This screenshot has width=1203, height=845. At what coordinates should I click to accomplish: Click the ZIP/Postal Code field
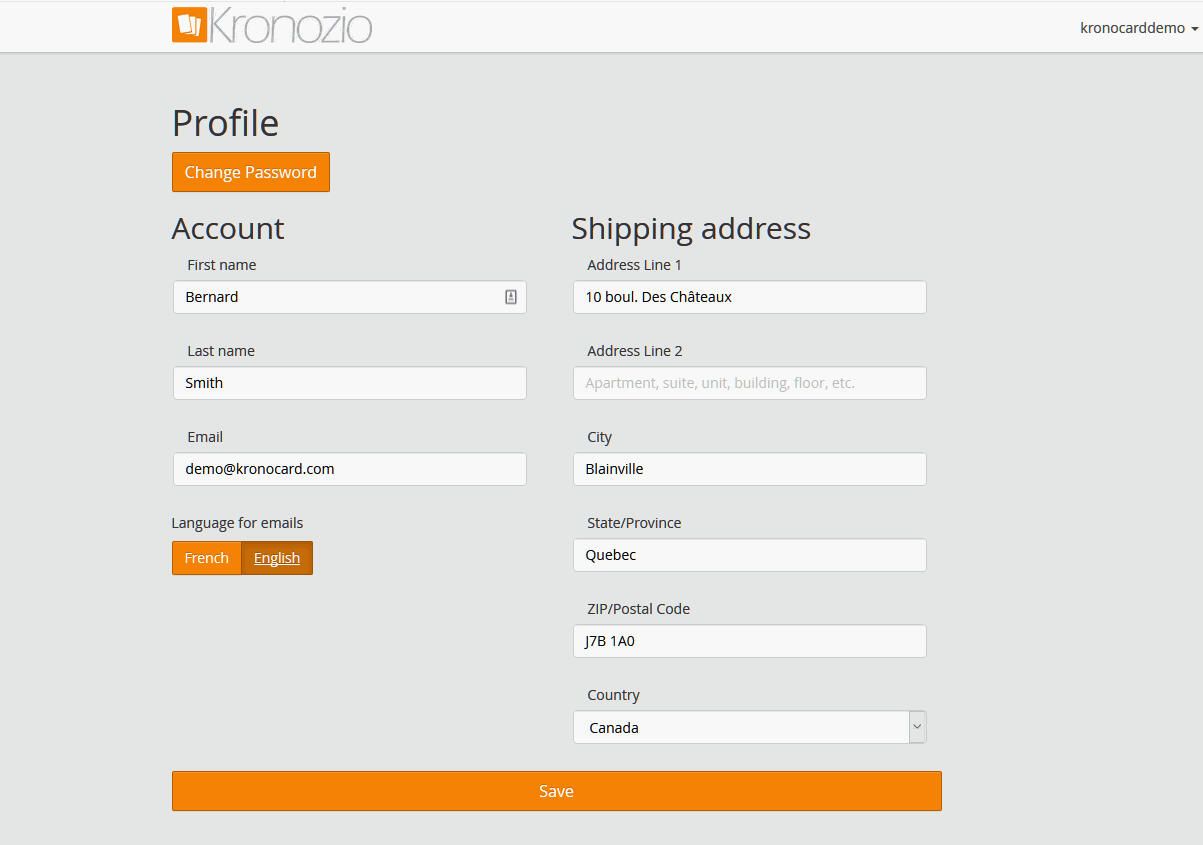[750, 641]
